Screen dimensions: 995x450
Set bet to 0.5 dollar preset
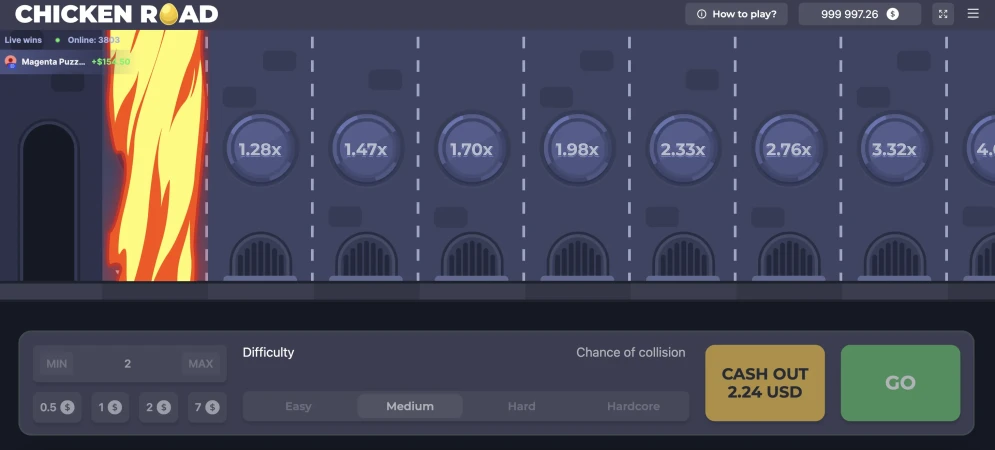pyautogui.click(x=57, y=407)
